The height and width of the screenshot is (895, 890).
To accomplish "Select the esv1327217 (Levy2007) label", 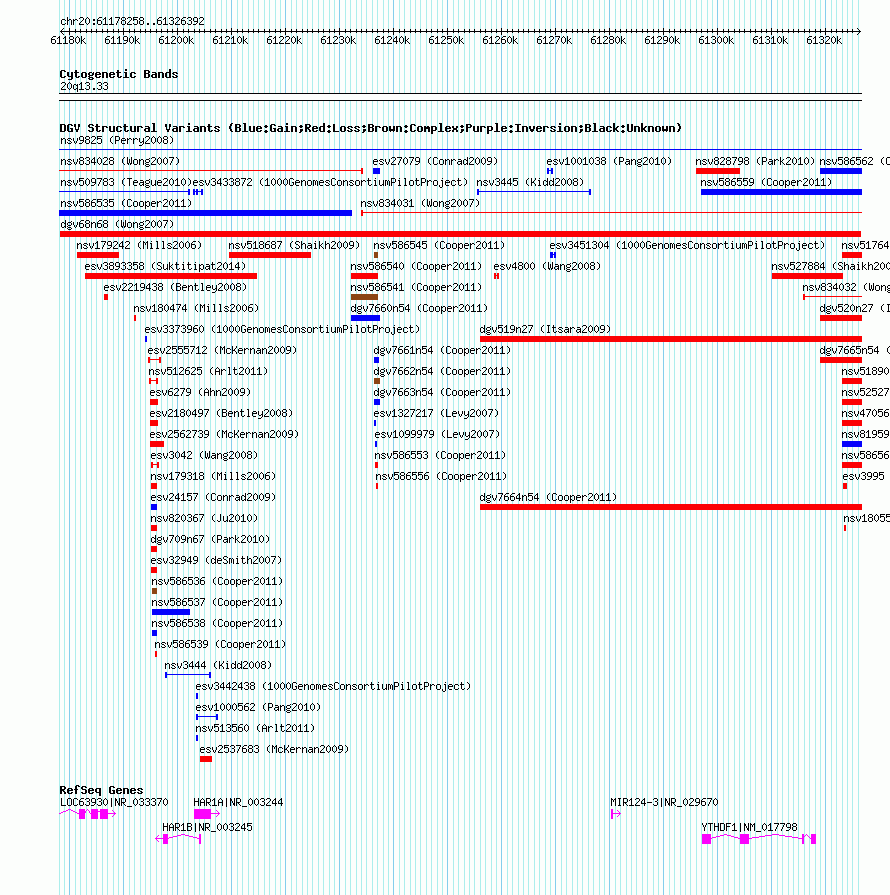I will pyautogui.click(x=436, y=414).
